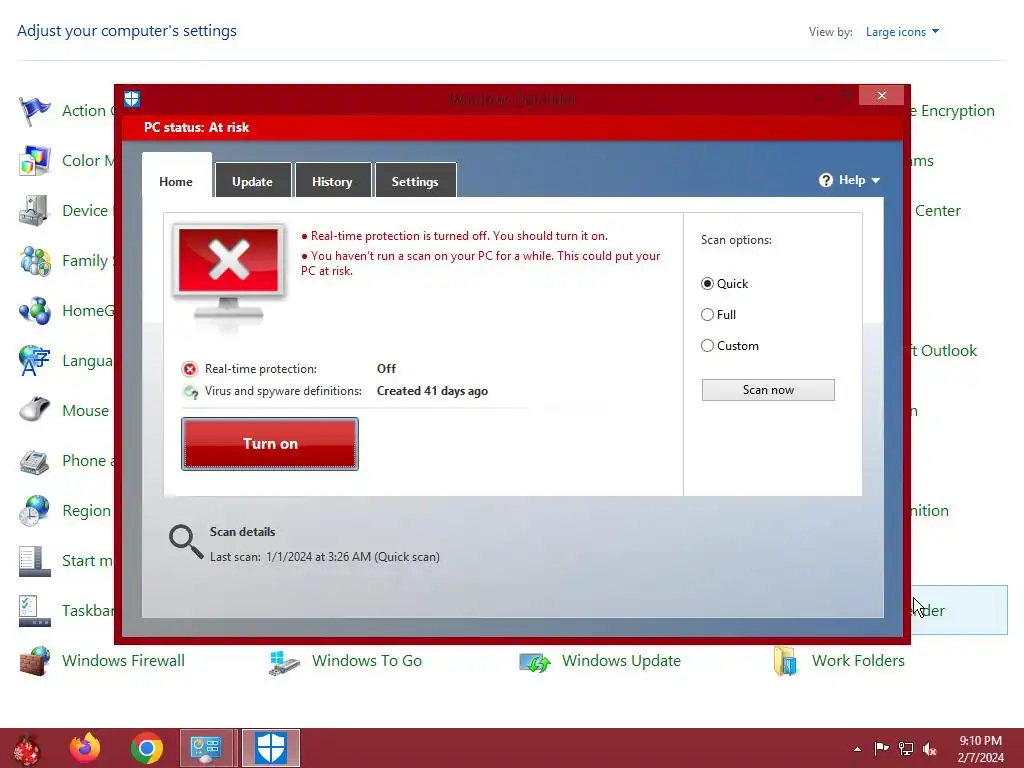Switch to the History tab
Viewport: 1024px width, 768px height.
(332, 181)
